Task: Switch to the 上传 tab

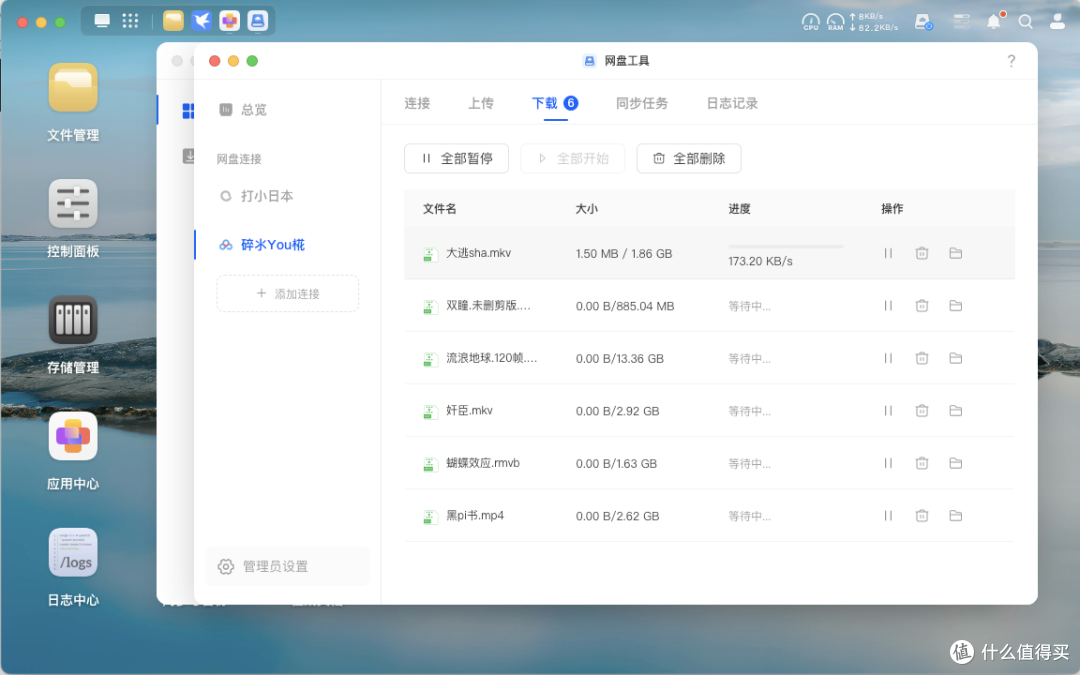Action: pyautogui.click(x=481, y=103)
